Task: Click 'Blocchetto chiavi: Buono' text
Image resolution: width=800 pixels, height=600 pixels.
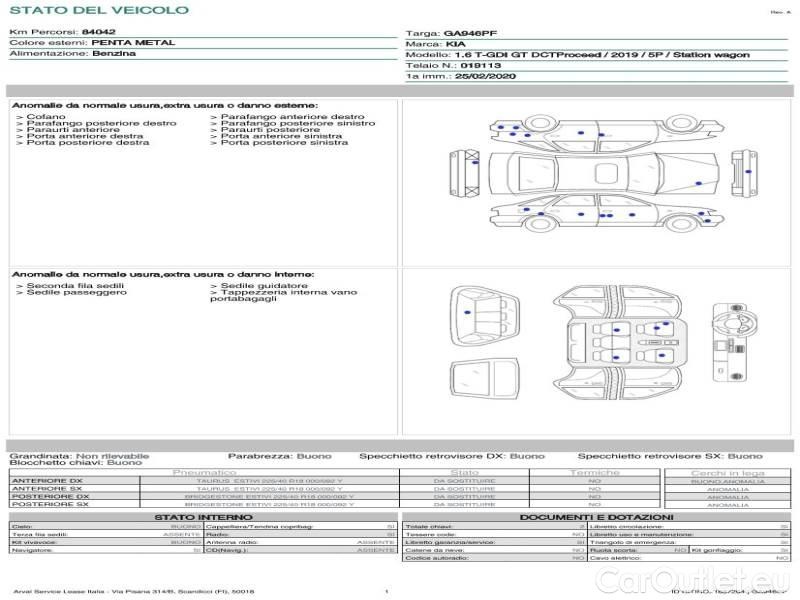Action: 76,463
